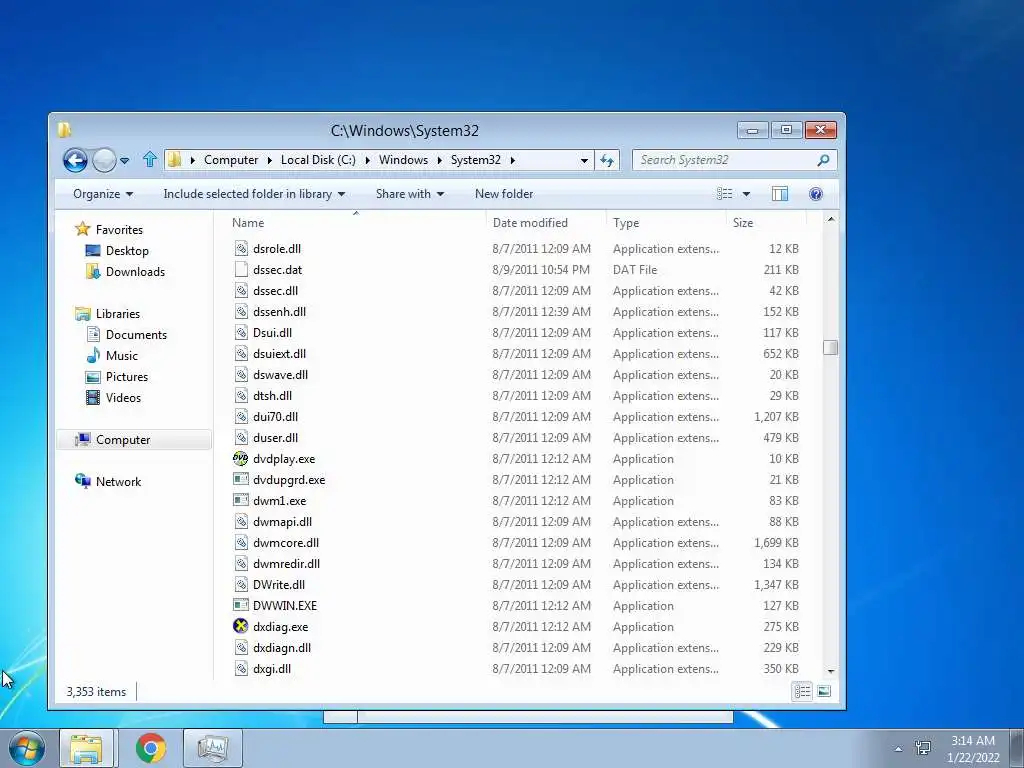Click the dvdplay.exe DVD icon
1024x768 pixels.
tap(240, 458)
